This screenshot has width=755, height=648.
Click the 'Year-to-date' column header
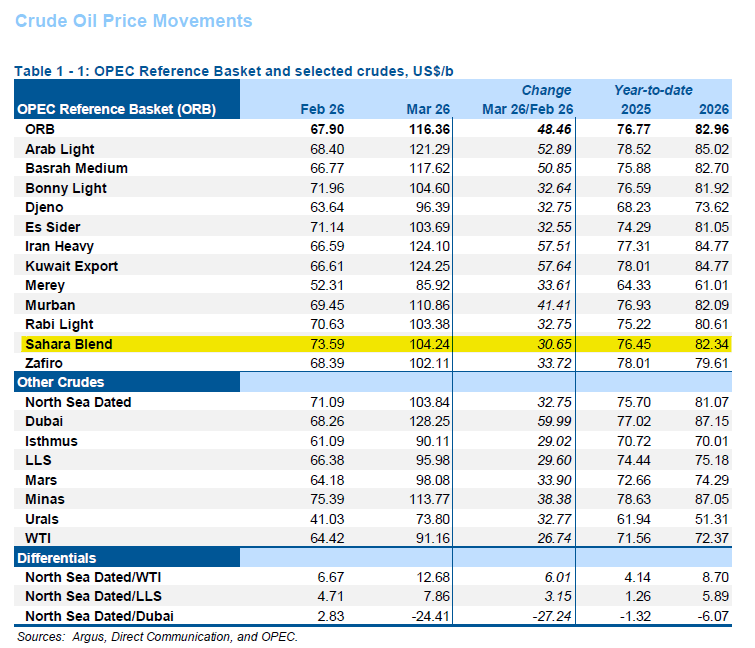click(653, 90)
